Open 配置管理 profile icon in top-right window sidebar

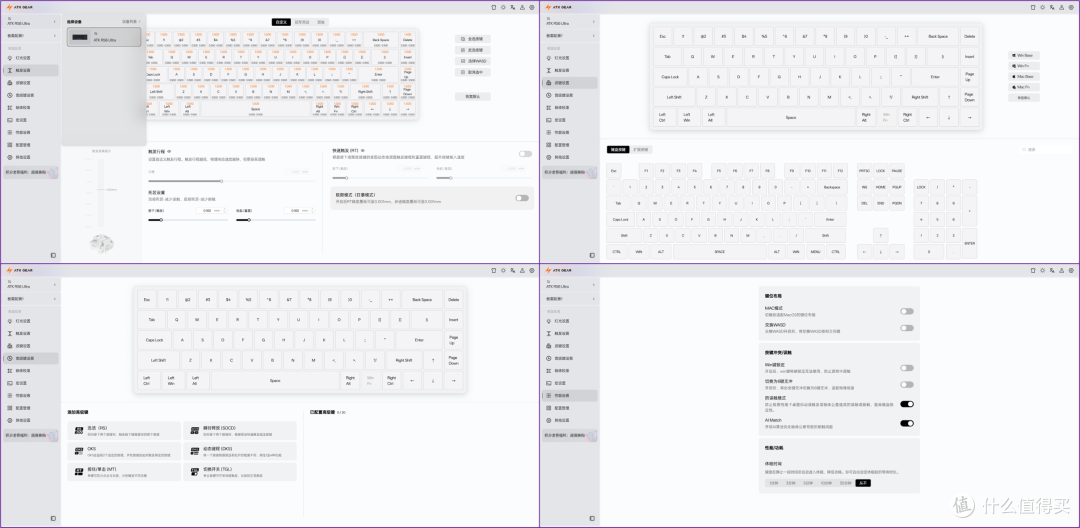tap(550, 145)
